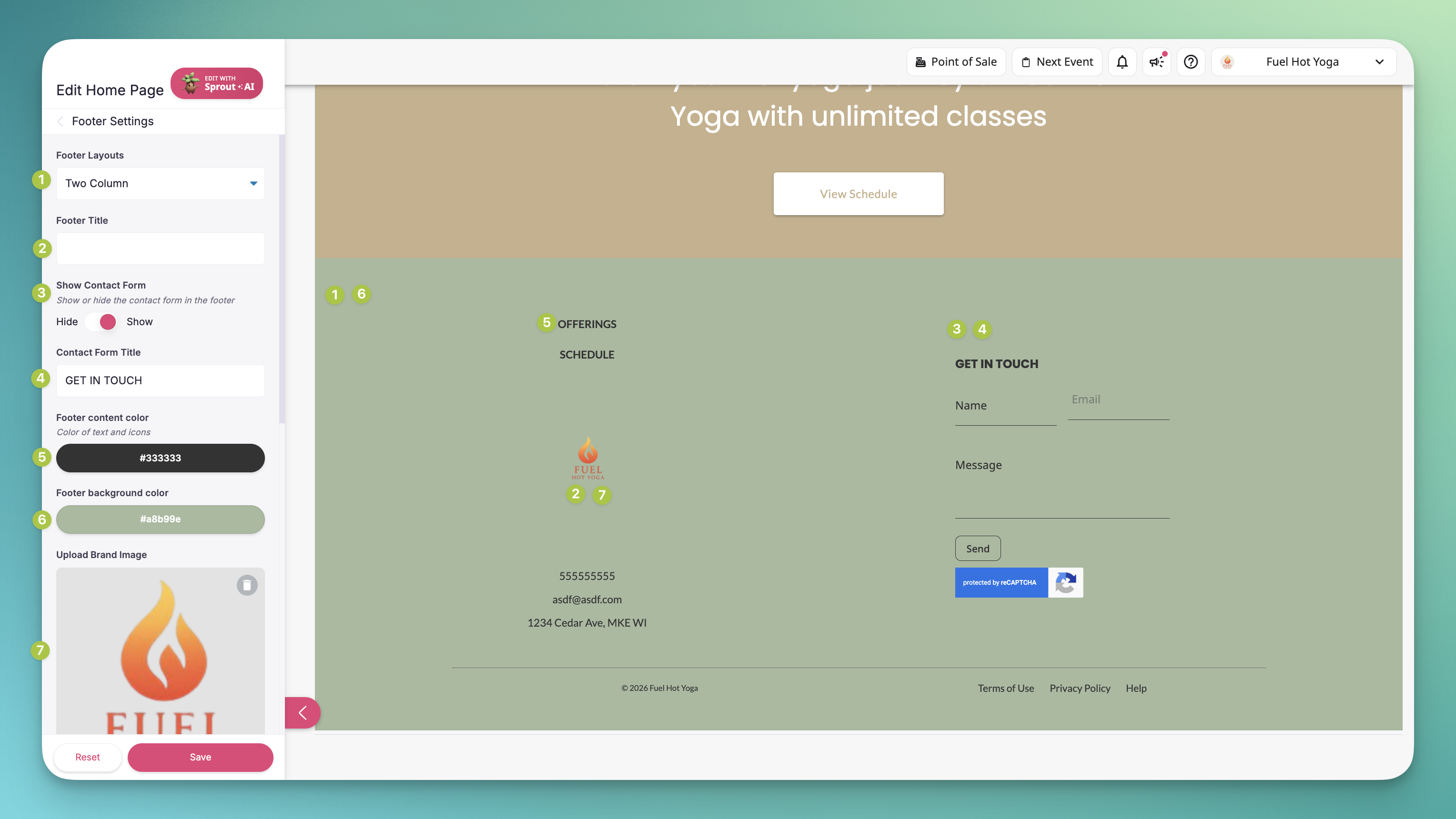Click the GET IN TOUCH heading
The image size is (1456, 819).
click(x=997, y=364)
